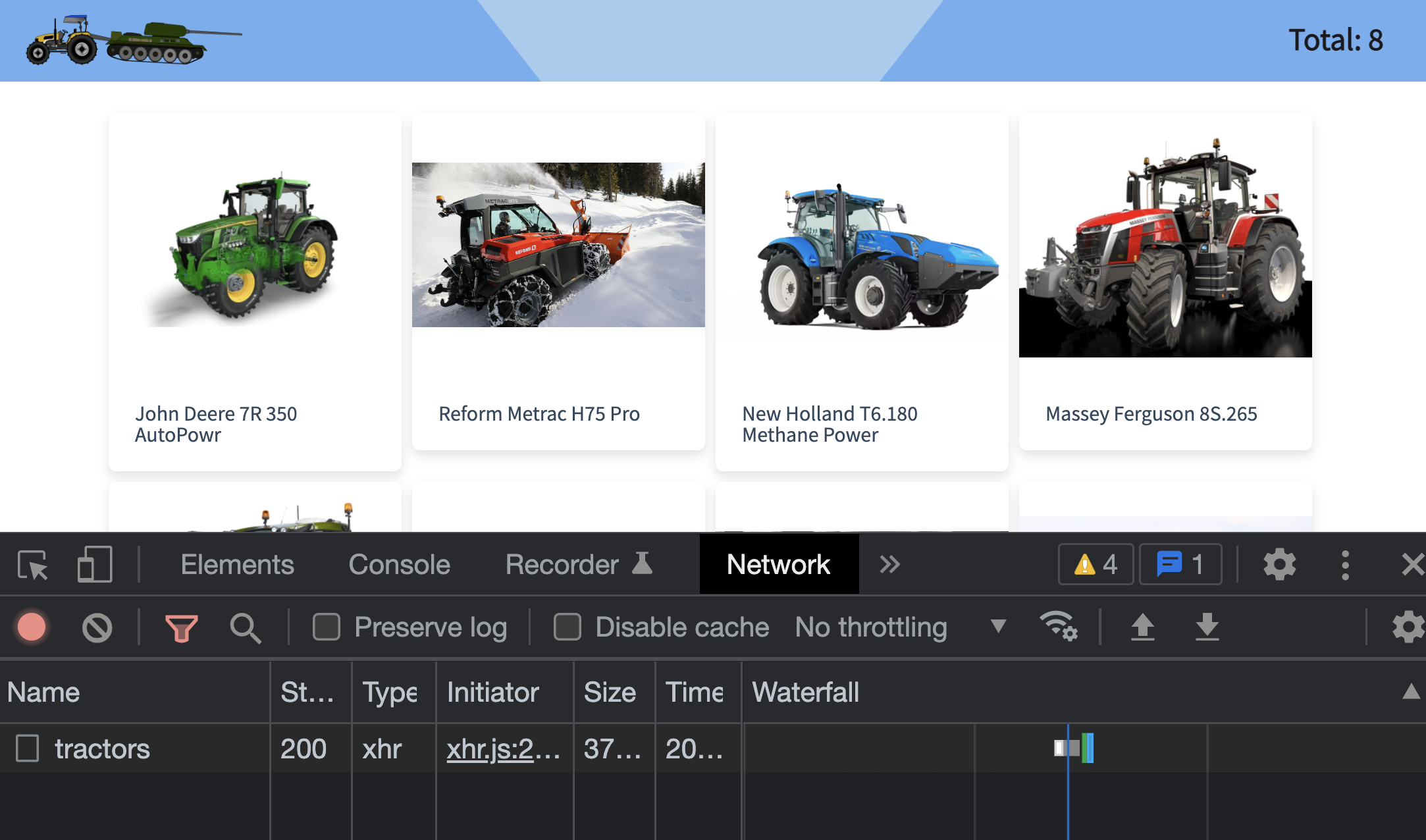
Task: Open DevTools settings gear in tab bar
Action: tap(1279, 565)
